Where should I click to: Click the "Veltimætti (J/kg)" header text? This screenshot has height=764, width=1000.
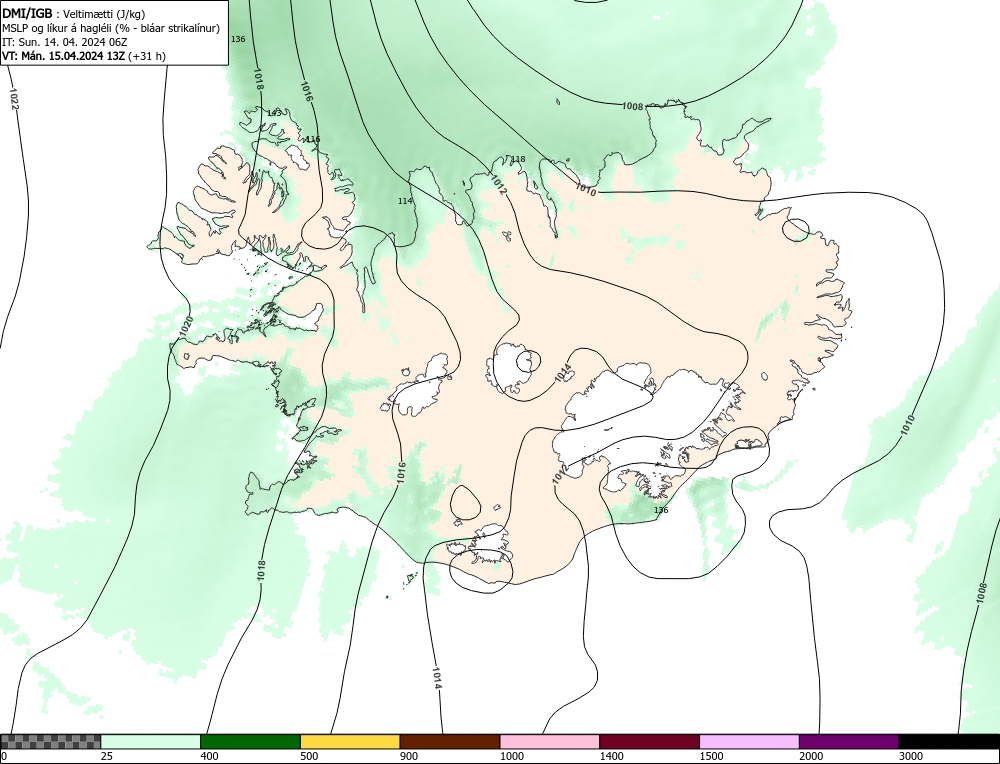pos(104,14)
